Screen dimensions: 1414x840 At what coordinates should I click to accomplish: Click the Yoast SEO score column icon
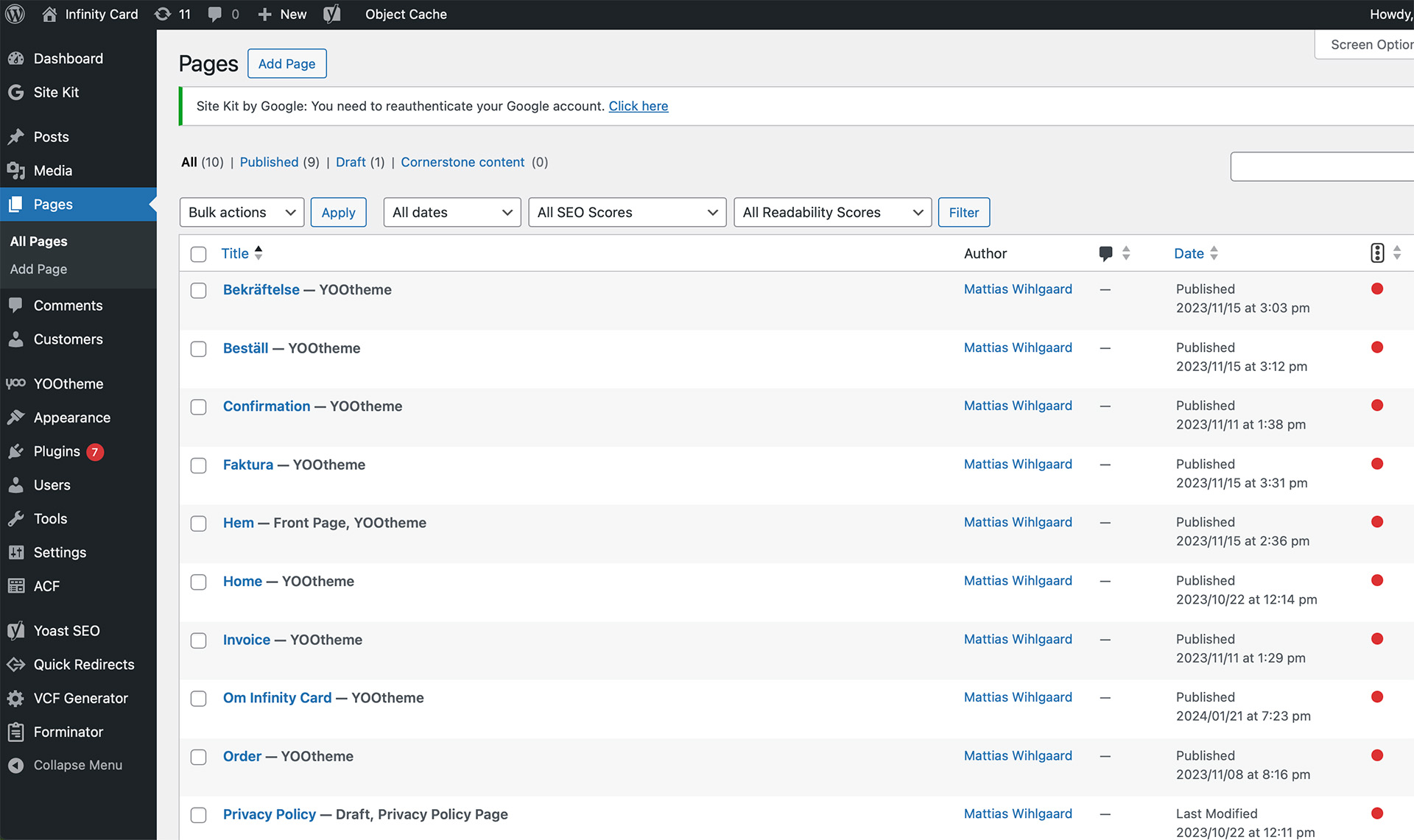tap(1377, 253)
